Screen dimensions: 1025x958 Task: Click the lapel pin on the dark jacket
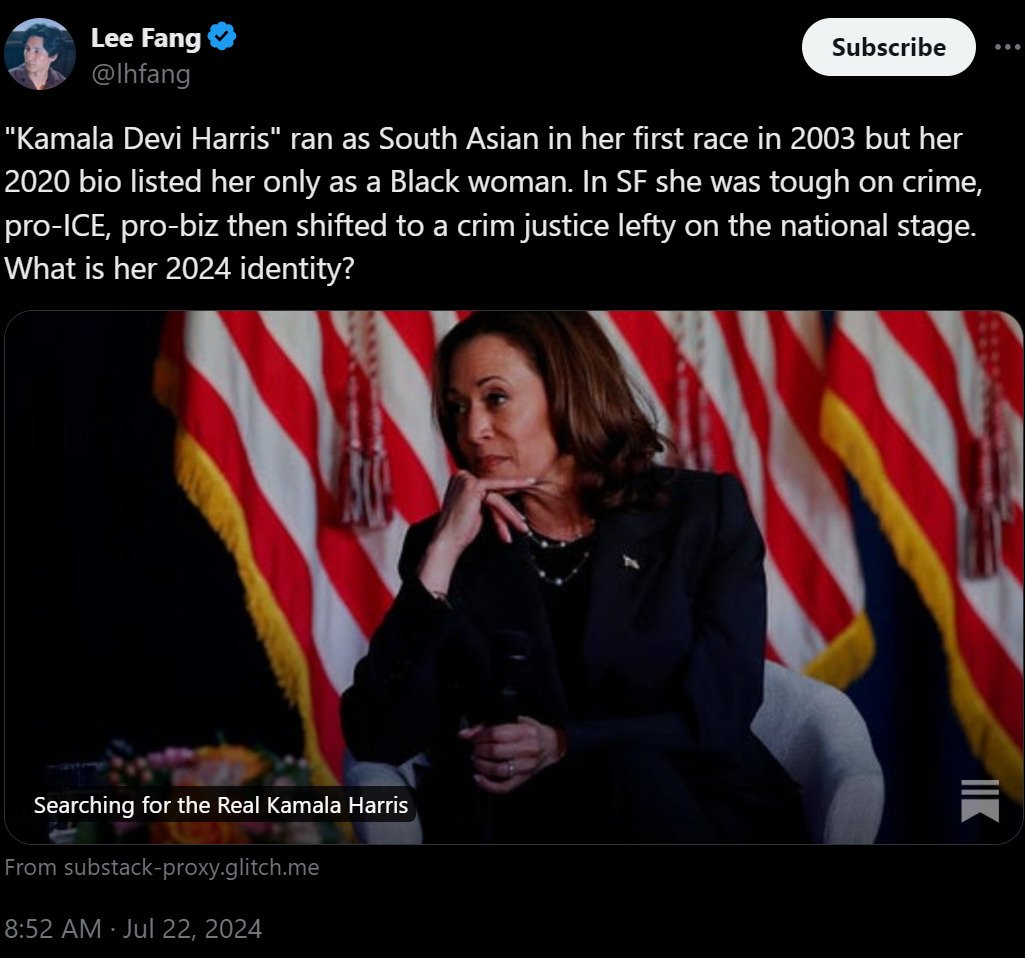pos(631,562)
